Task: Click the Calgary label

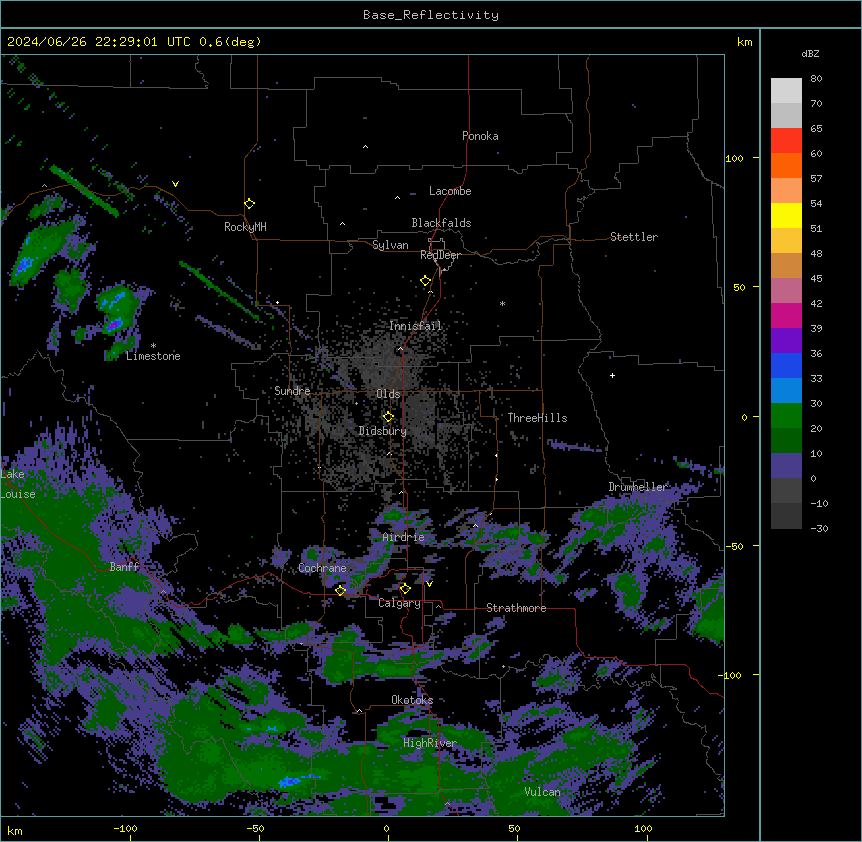Action: 400,603
